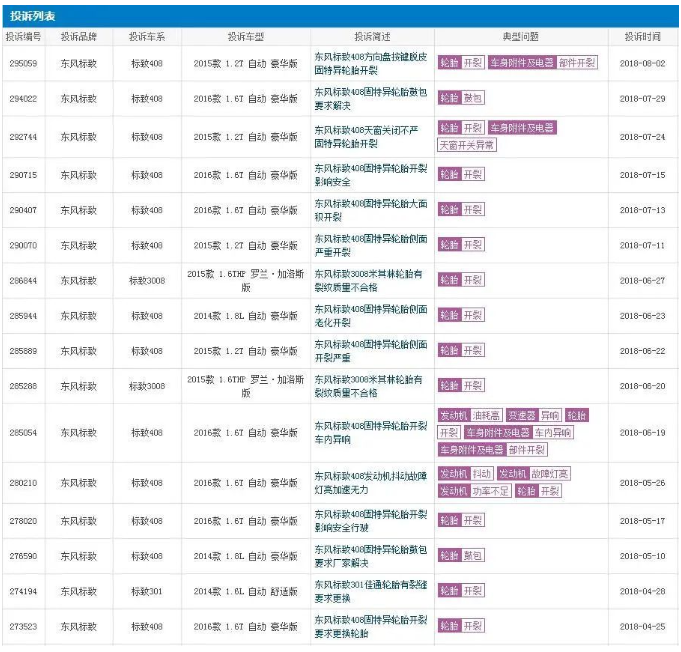The height and width of the screenshot is (652, 681).
Task: Select complaint number 280210
Action: [x=23, y=483]
